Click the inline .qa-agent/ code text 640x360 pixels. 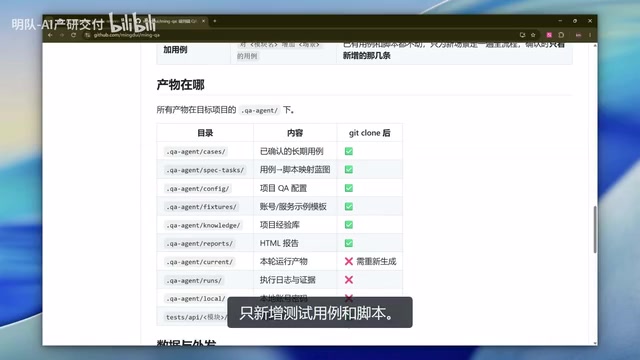point(259,110)
